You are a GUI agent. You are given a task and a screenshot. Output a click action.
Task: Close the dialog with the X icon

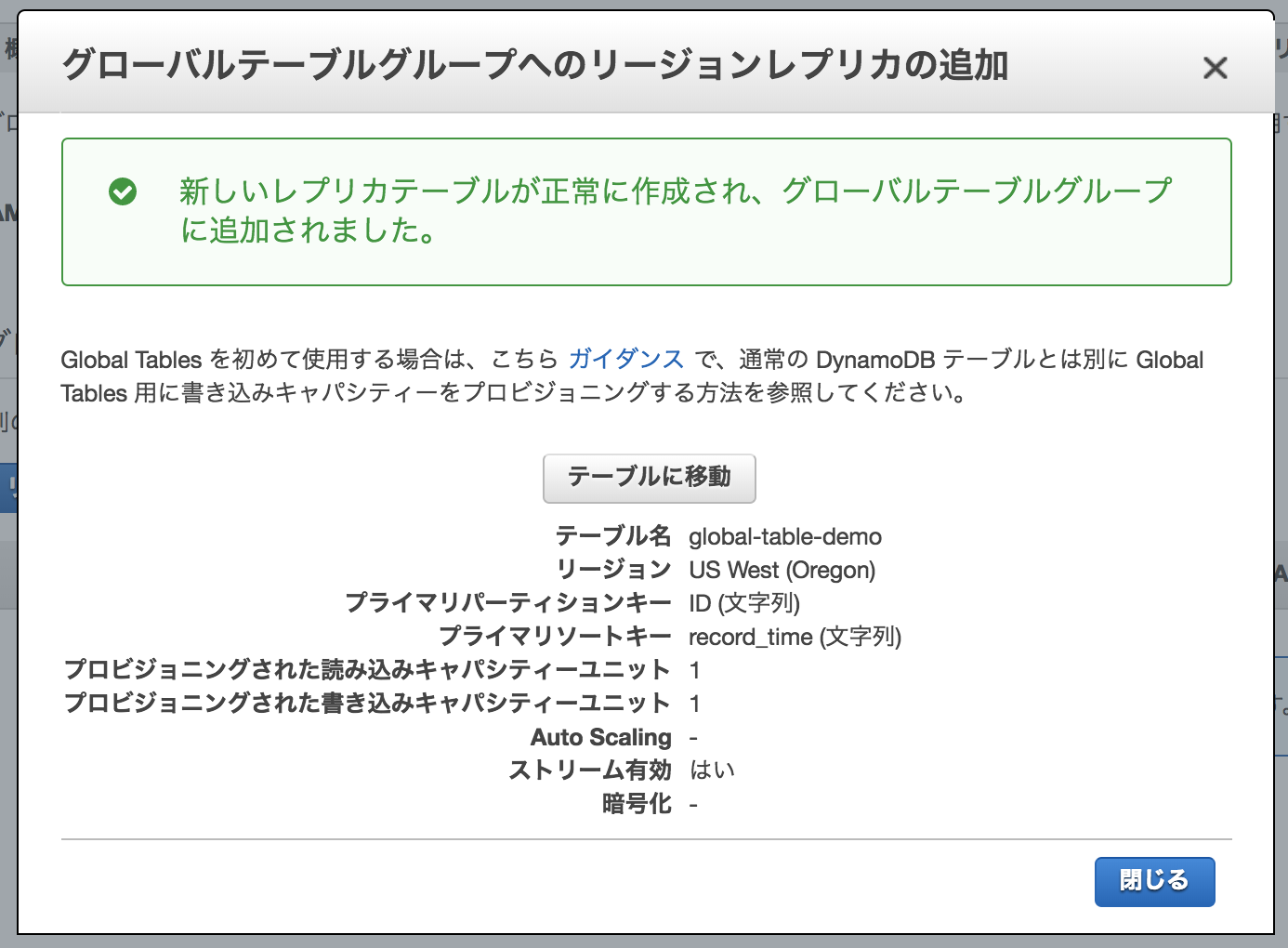[x=1215, y=68]
